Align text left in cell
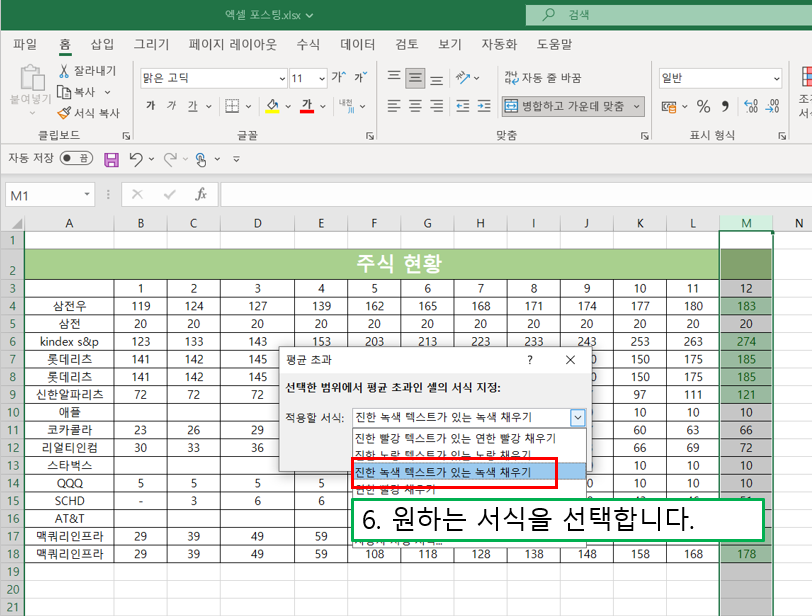The width and height of the screenshot is (812, 616). click(x=394, y=106)
